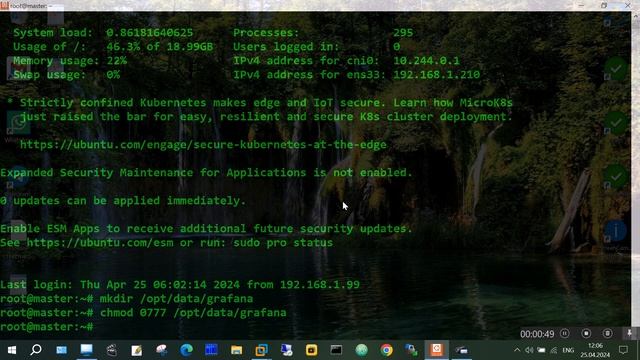Open the green round app icon in taskbar
Screen dimensions: 640x360
click(361, 350)
